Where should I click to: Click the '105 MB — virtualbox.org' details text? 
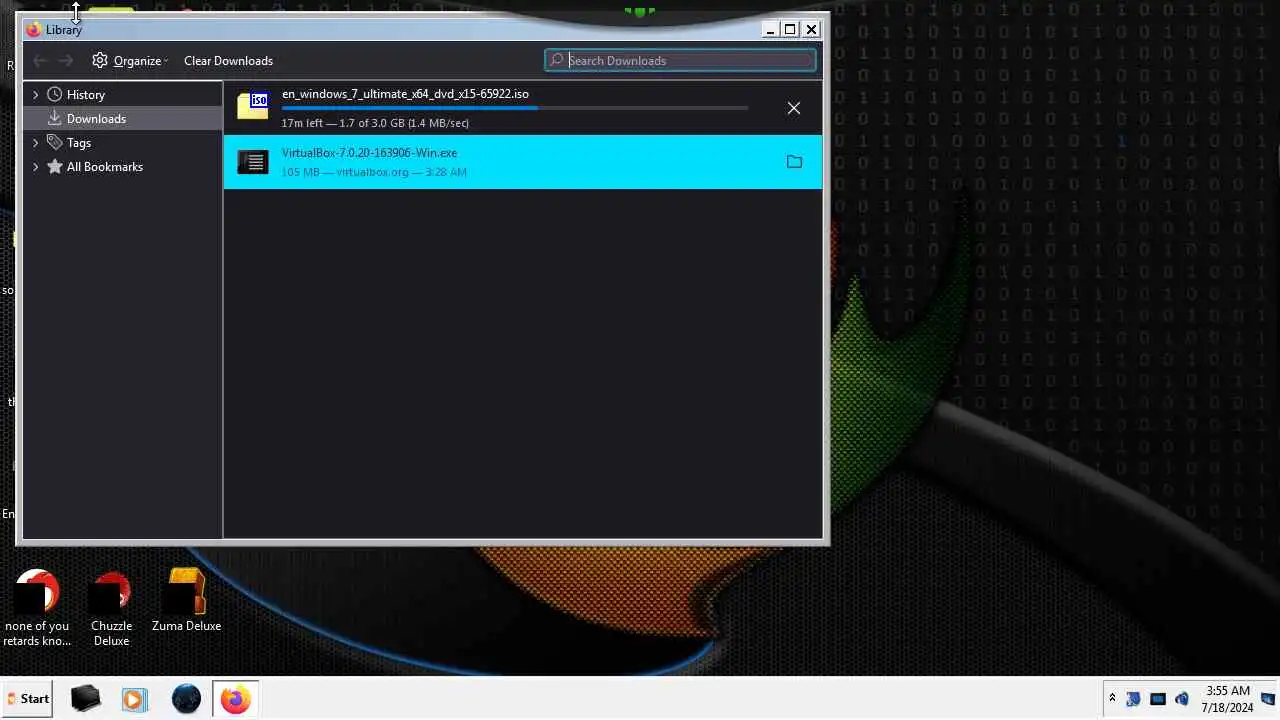pyautogui.click(x=374, y=172)
